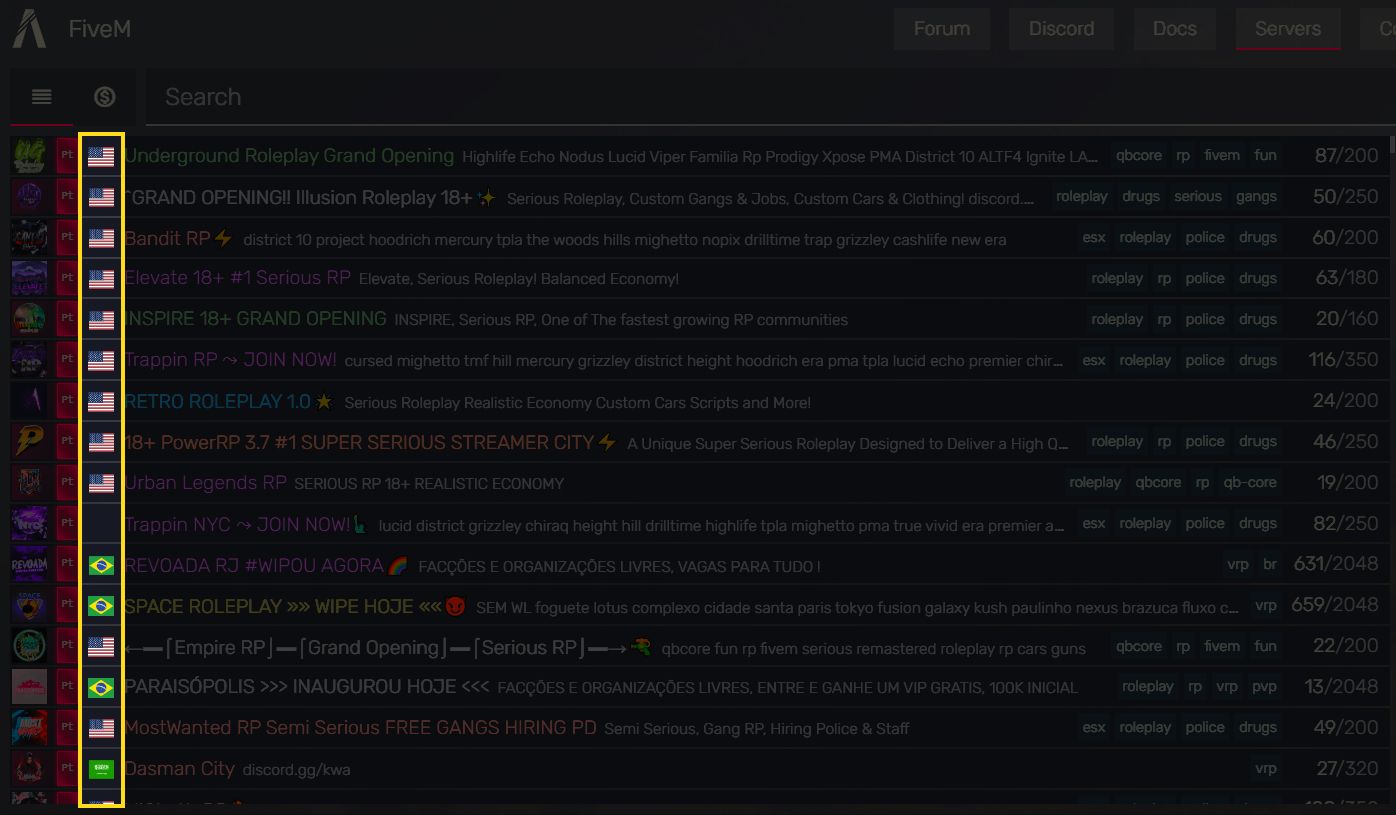Open the INSPIRE 18+ GRAND OPENING server
This screenshot has width=1396, height=815.
coord(255,319)
